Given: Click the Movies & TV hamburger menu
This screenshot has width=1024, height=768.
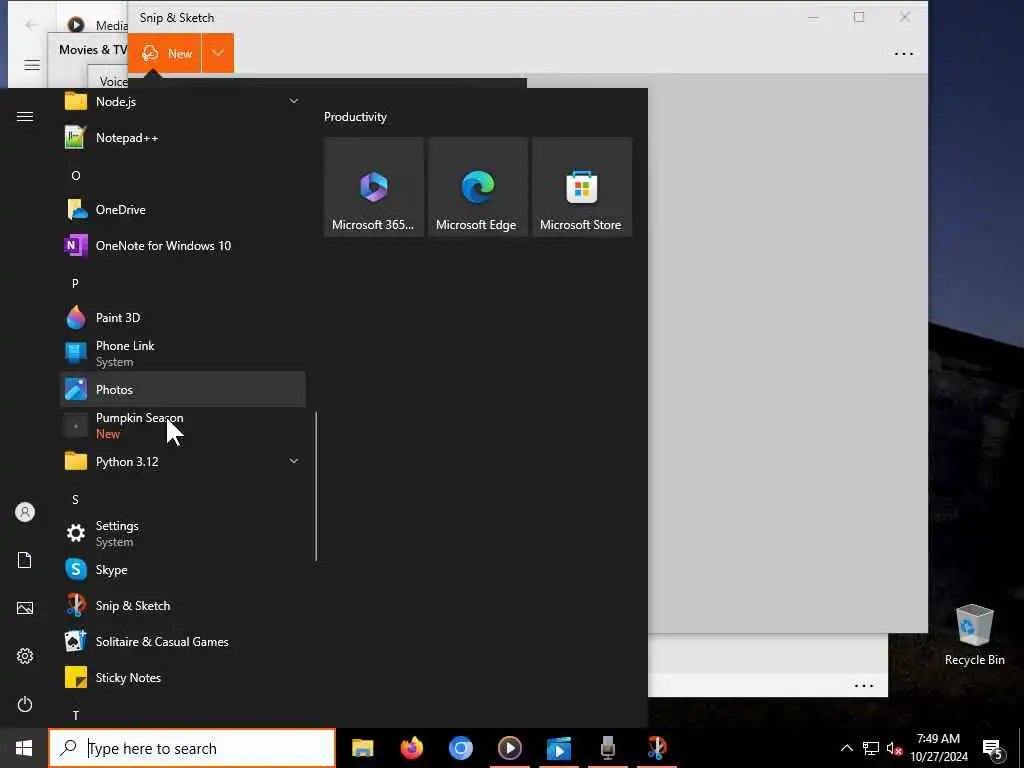Looking at the screenshot, I should click(32, 65).
